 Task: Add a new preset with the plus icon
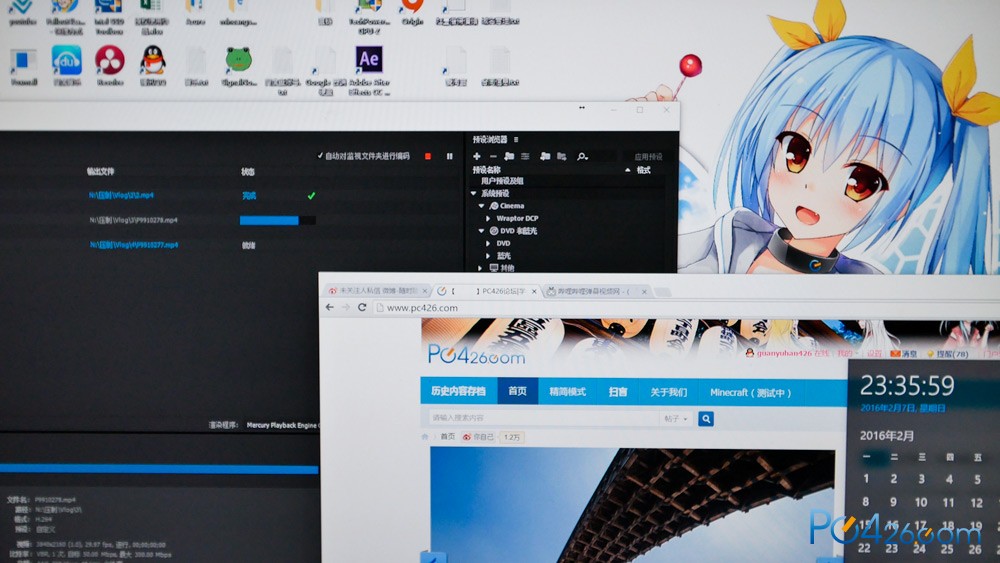[x=476, y=156]
